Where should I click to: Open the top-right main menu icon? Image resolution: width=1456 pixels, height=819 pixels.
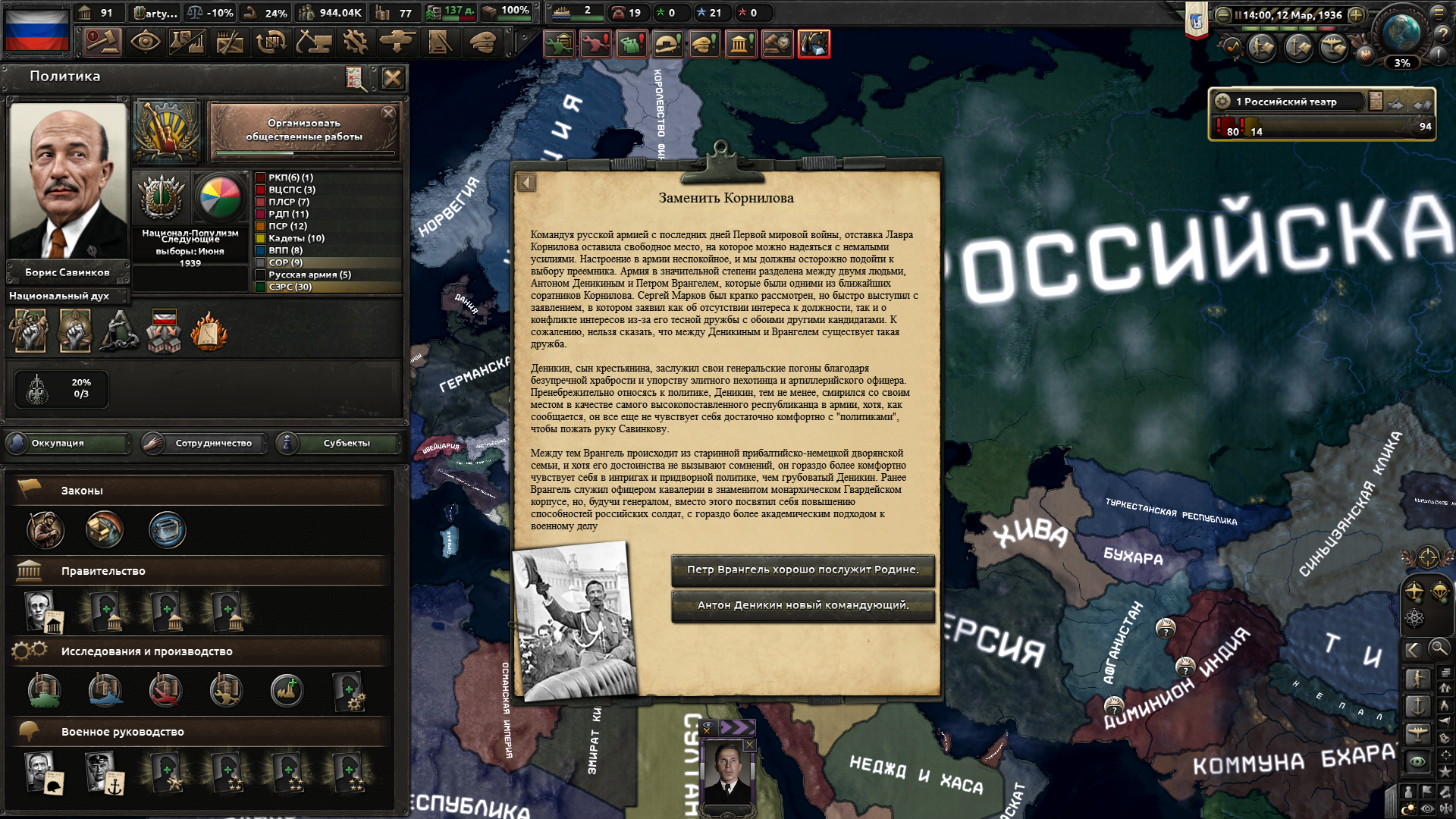coord(1439,13)
